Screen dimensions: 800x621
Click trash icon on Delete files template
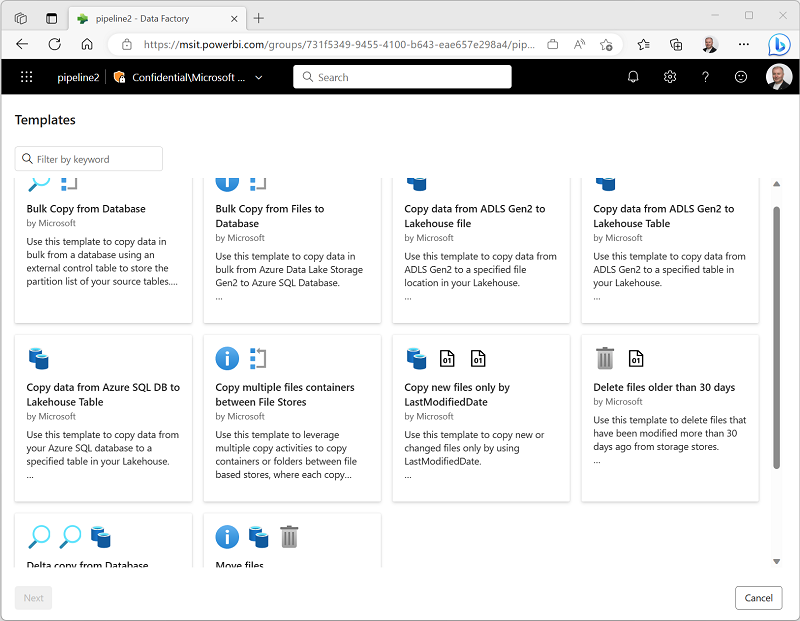(x=605, y=358)
